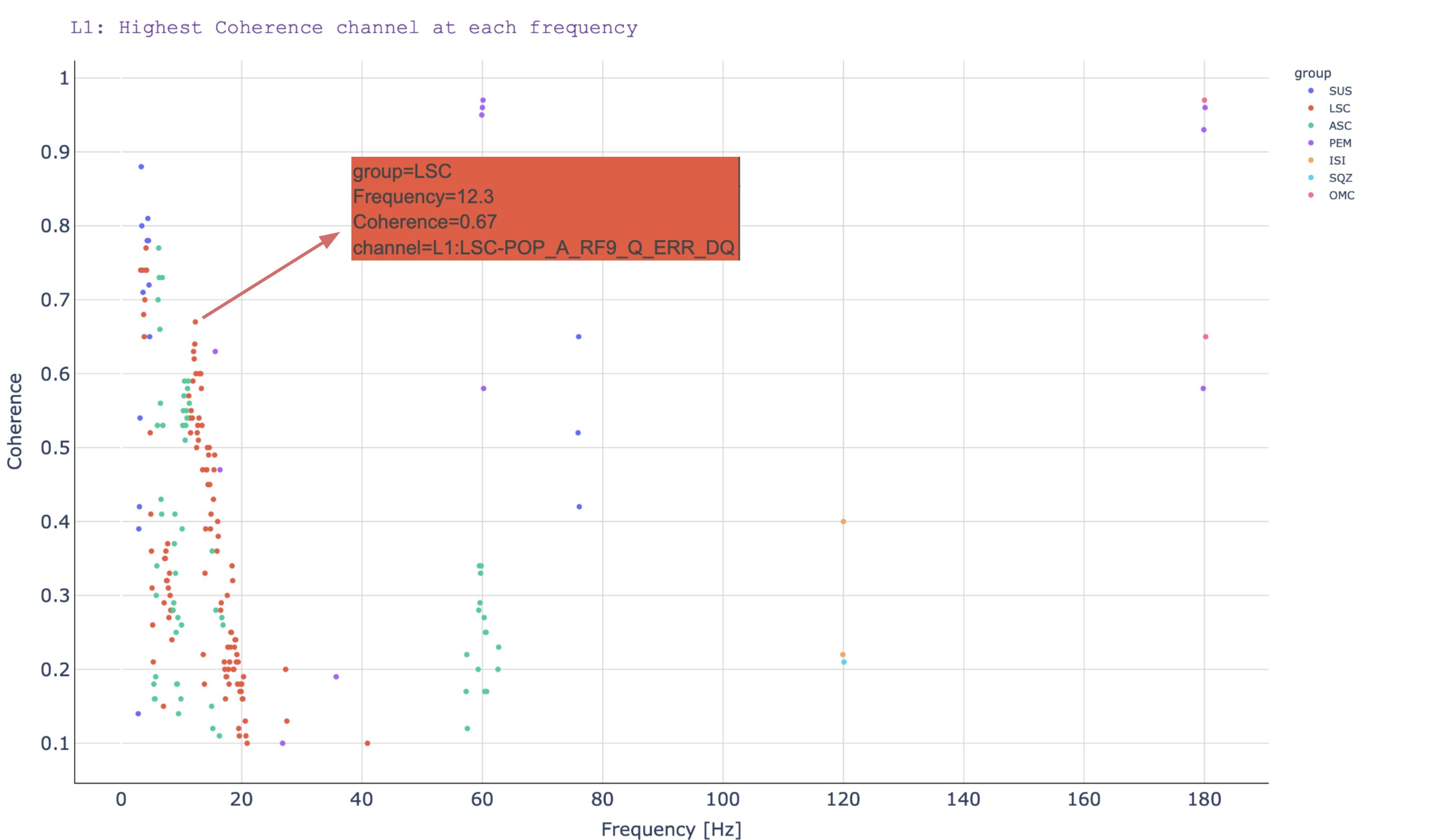
Task: Click the red LSC point near 41 Hz
Action: click(367, 743)
